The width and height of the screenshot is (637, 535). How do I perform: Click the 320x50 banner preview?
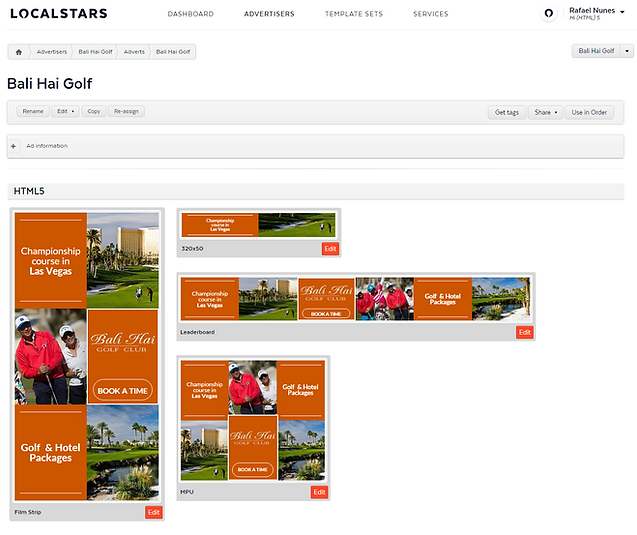[258, 225]
